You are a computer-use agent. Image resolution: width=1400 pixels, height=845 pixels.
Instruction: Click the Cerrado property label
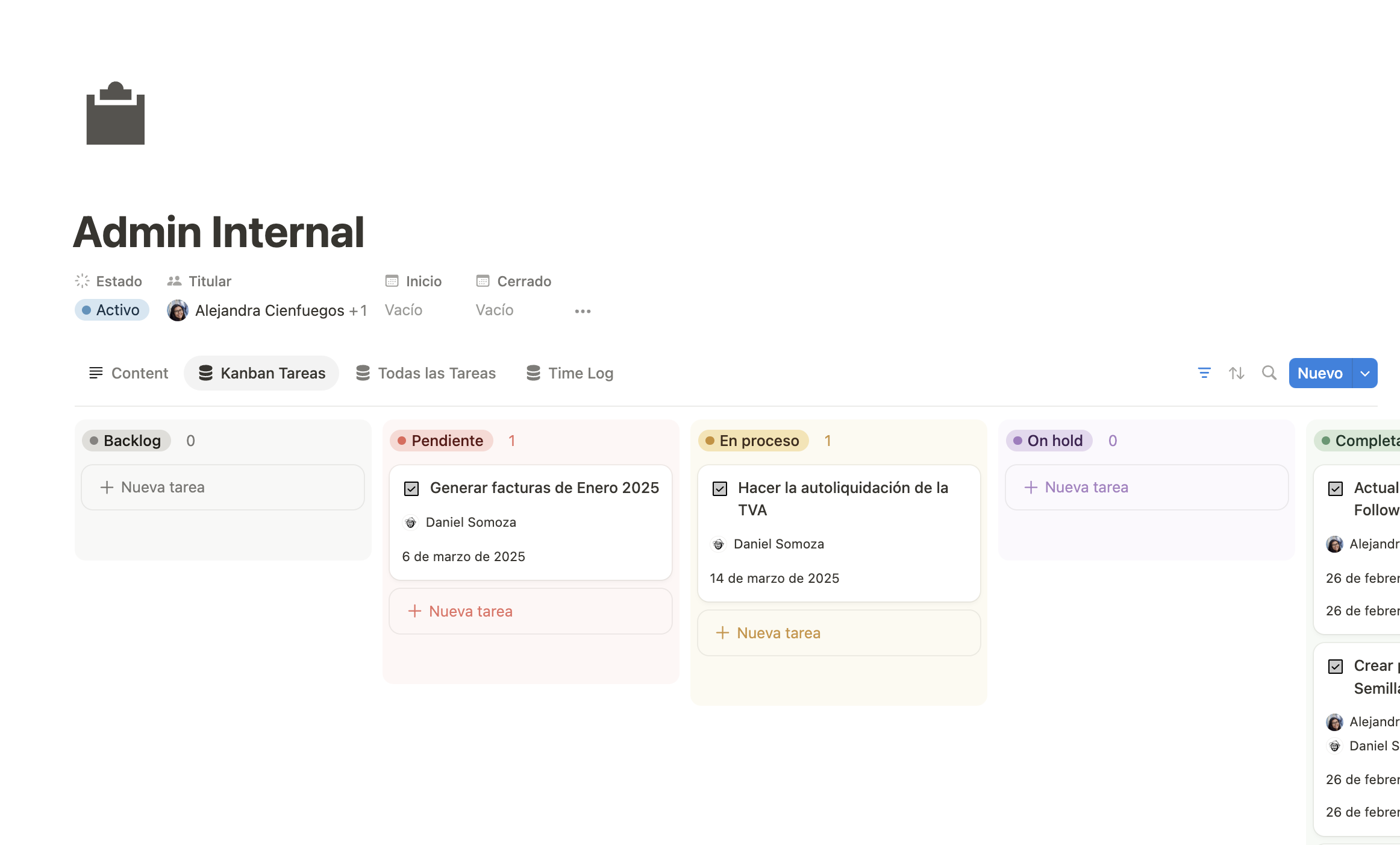(x=524, y=281)
